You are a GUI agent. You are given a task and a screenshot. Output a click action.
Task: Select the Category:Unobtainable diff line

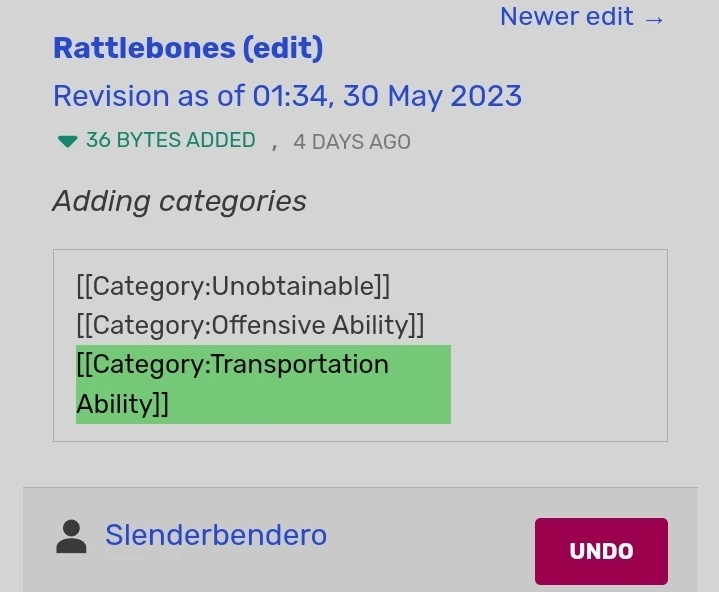click(233, 286)
